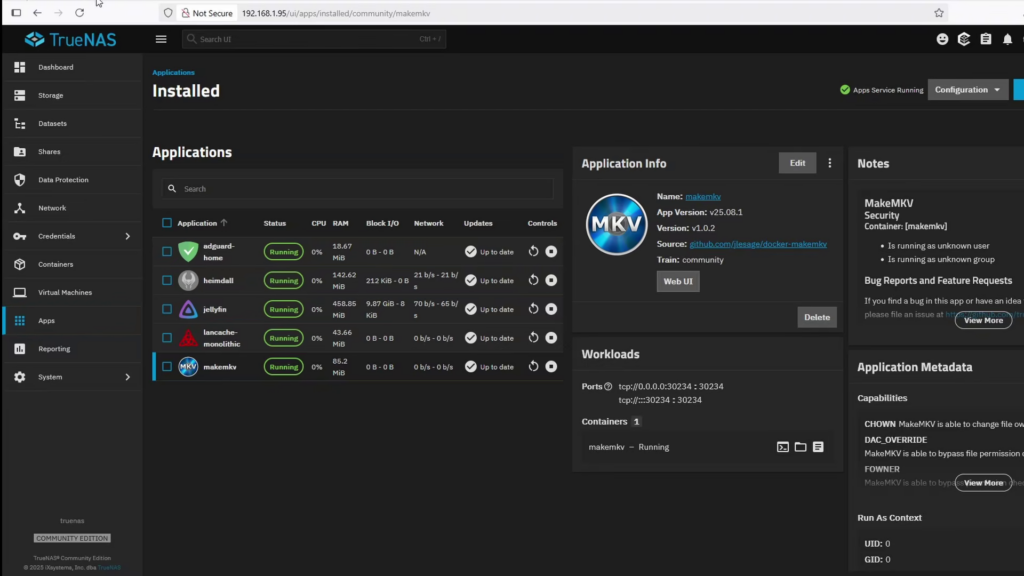Expand the System sidebar section
The height and width of the screenshot is (576, 1024).
tap(127, 377)
